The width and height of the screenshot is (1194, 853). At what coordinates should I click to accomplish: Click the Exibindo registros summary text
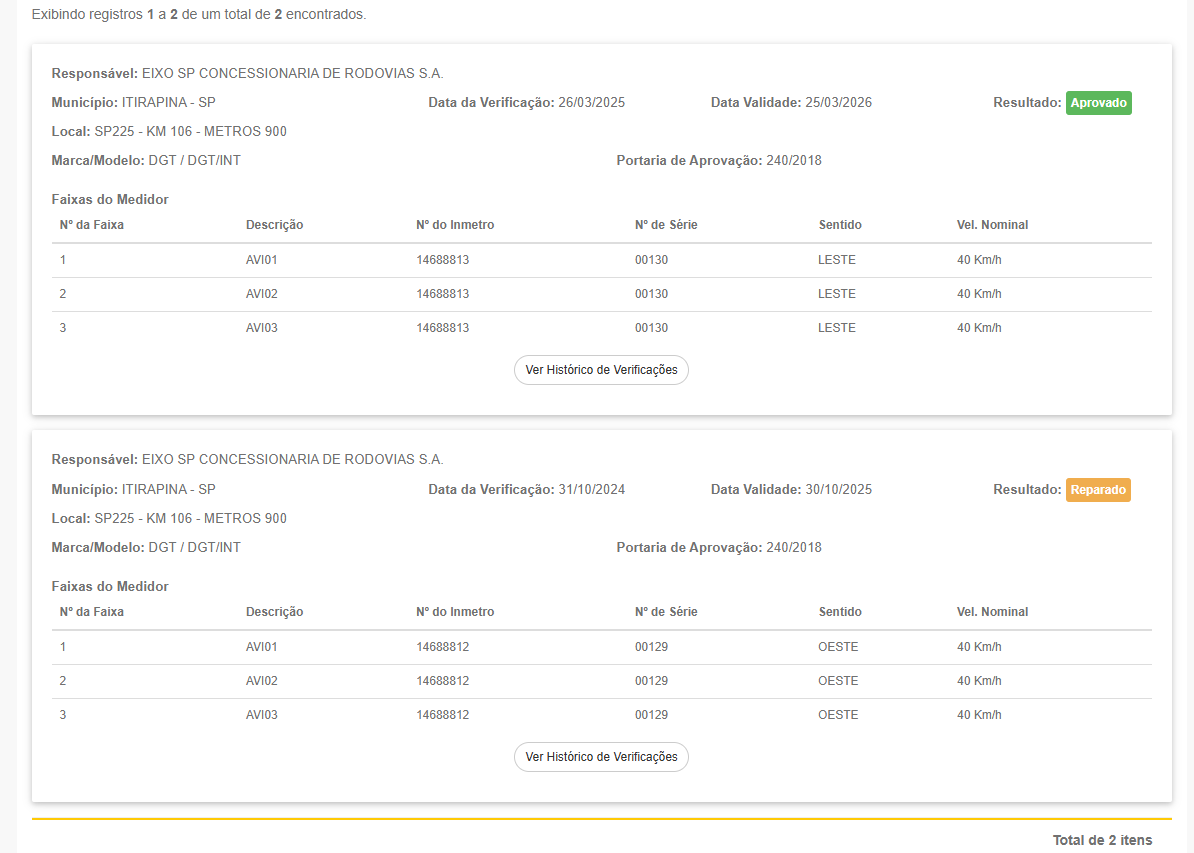(x=199, y=15)
